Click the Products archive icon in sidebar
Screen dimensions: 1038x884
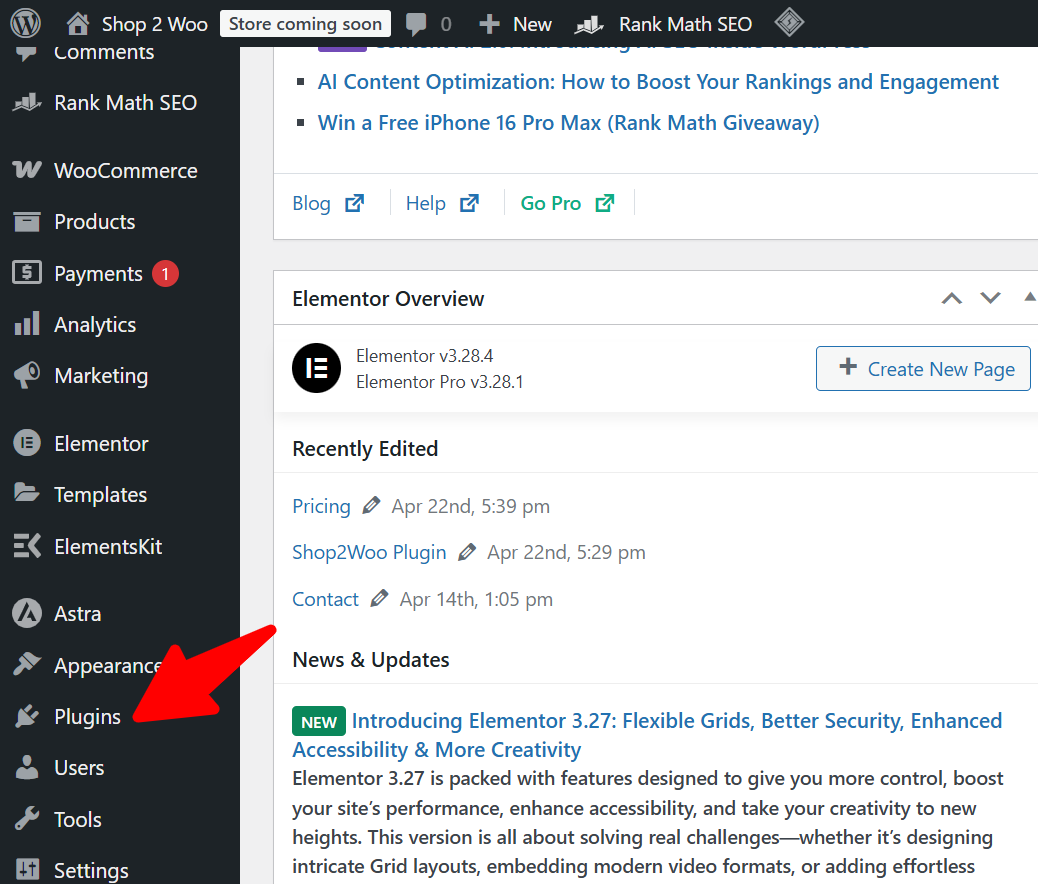(x=27, y=222)
